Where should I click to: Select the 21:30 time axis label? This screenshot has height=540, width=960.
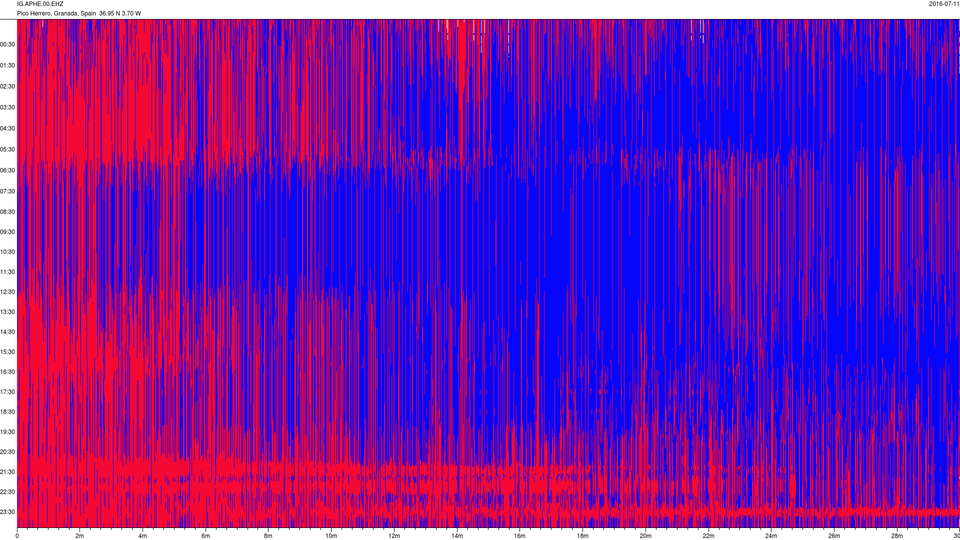pyautogui.click(x=7, y=472)
